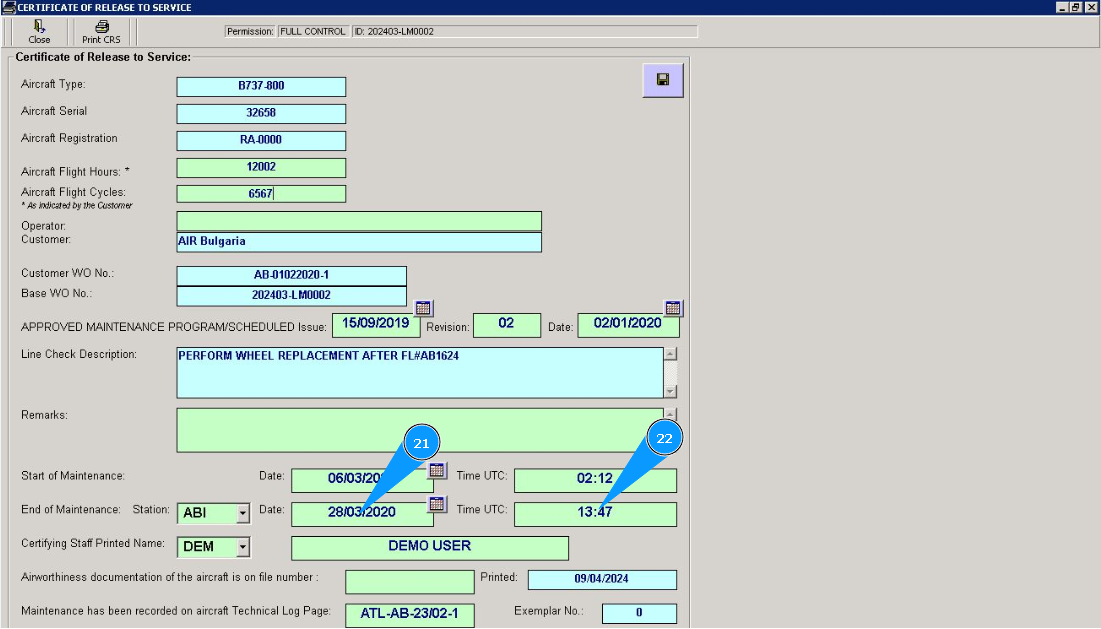Click the Start of Maintenance Time UTC field

tap(595, 480)
